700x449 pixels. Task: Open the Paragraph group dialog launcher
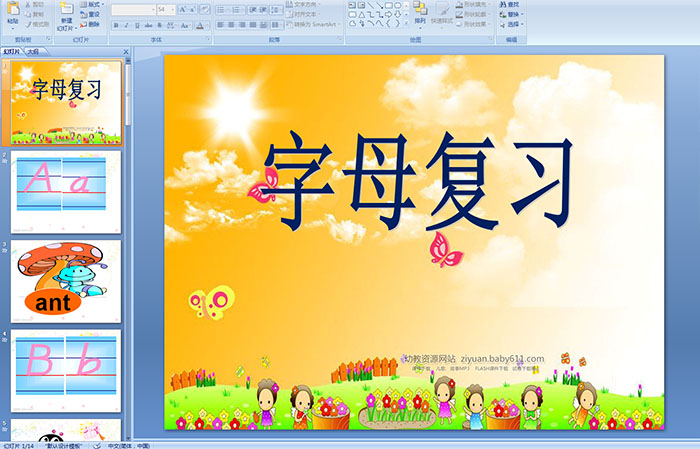[340, 40]
